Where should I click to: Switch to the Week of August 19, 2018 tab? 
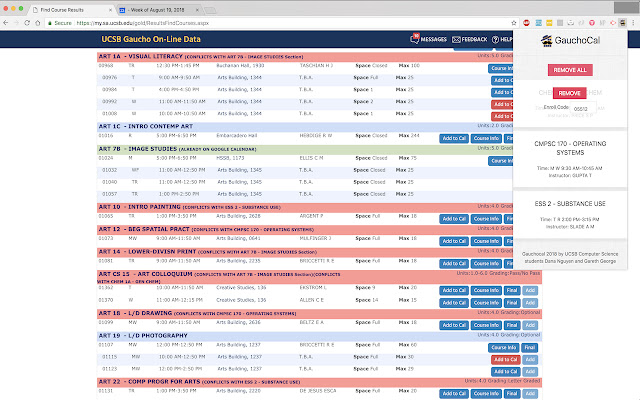(x=159, y=10)
